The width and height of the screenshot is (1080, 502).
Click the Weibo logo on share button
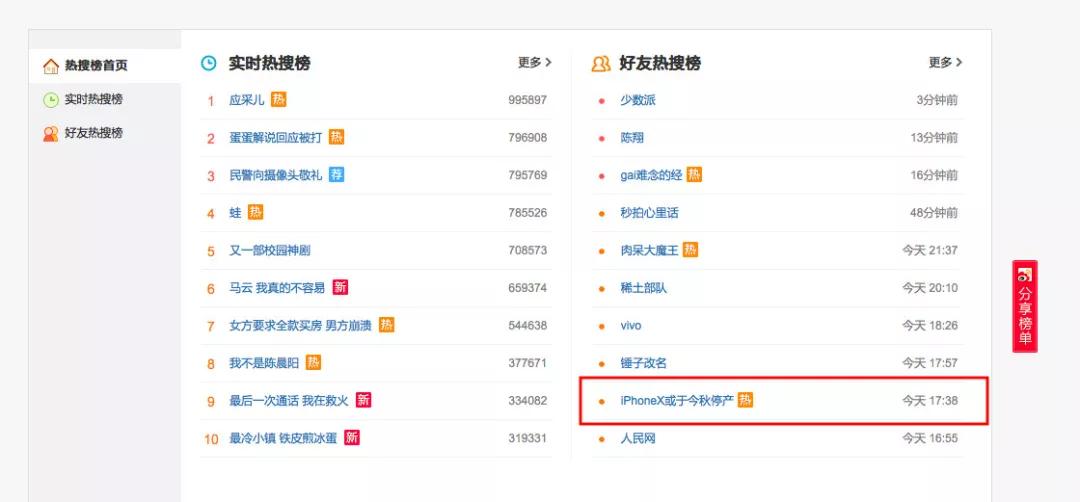pos(1025,273)
